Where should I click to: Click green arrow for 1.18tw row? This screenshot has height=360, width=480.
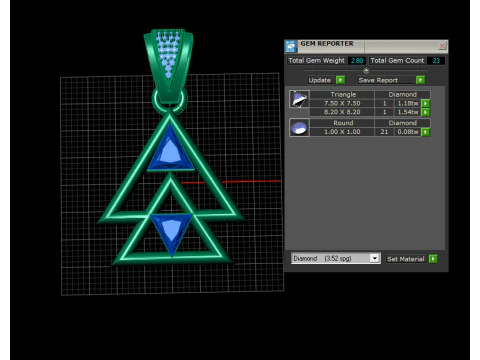click(x=425, y=103)
